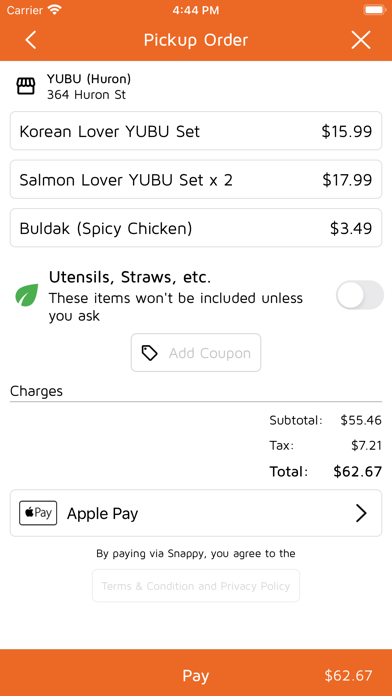Enable the Utensils, Straws toggle switch

tap(360, 295)
